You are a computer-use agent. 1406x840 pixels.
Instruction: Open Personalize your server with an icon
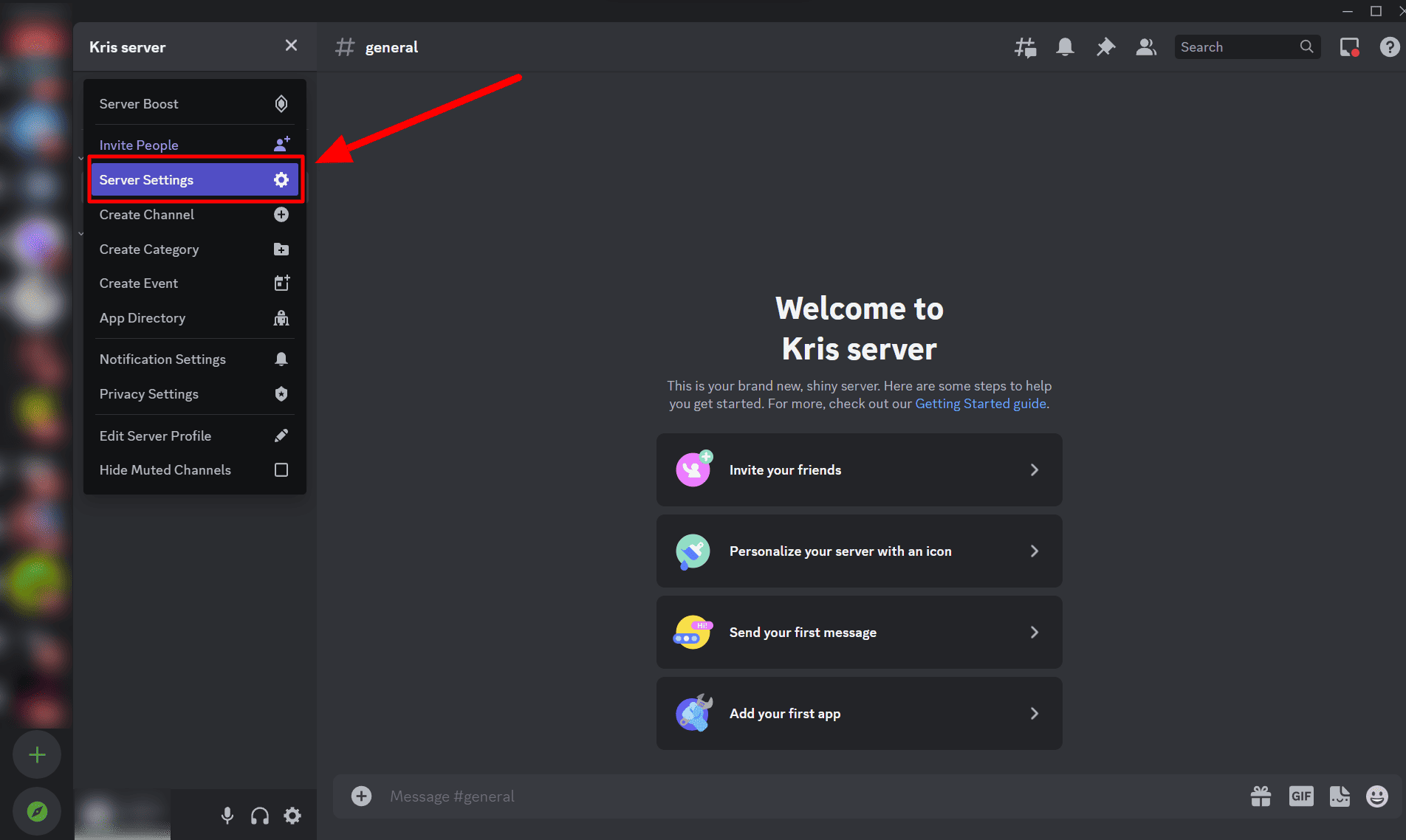[x=860, y=551]
